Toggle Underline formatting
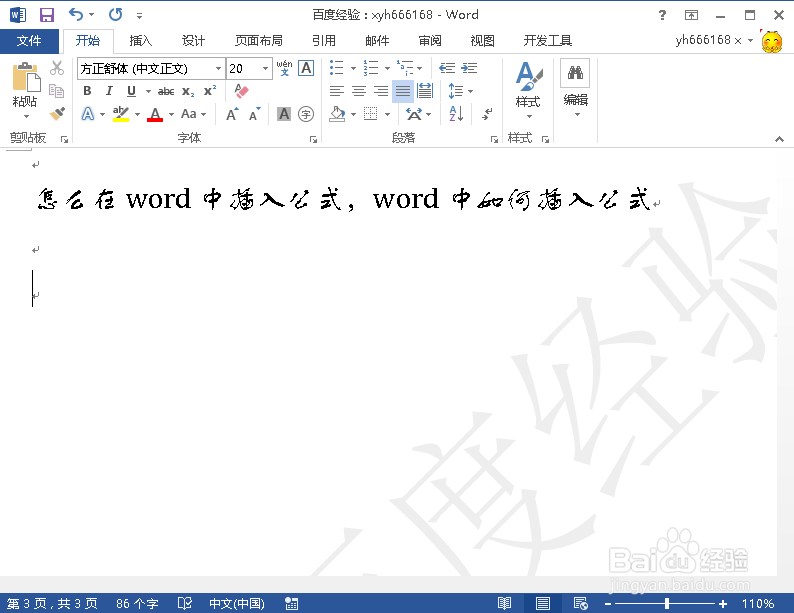Screen dimensions: 794x613 131,91
